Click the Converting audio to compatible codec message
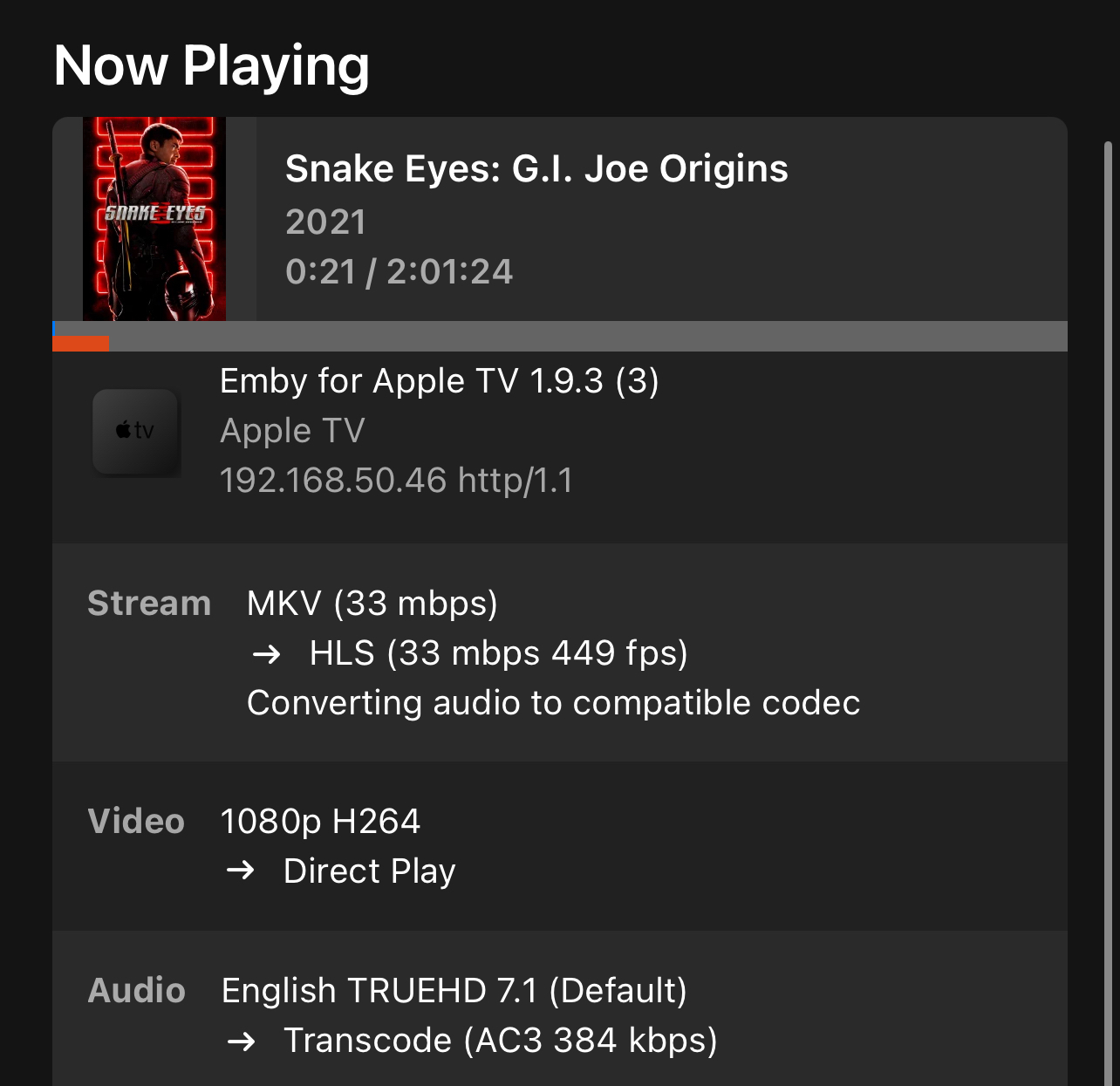This screenshot has width=1120, height=1086. pos(553,702)
